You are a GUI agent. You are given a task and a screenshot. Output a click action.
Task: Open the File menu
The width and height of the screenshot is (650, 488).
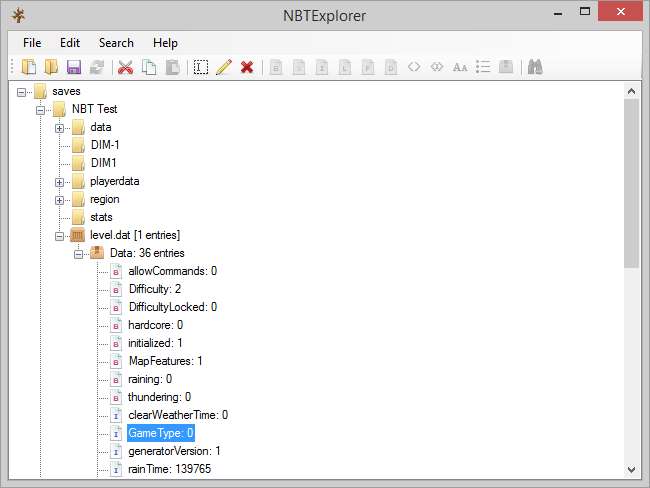(x=32, y=43)
